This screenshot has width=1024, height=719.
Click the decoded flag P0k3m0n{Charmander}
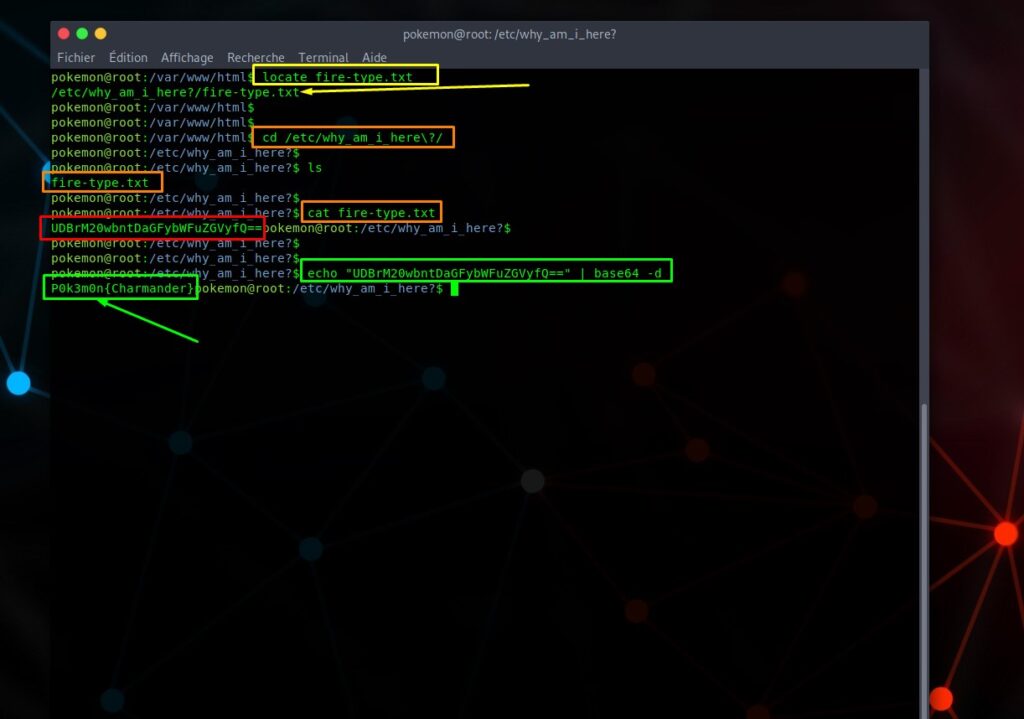pyautogui.click(x=121, y=288)
